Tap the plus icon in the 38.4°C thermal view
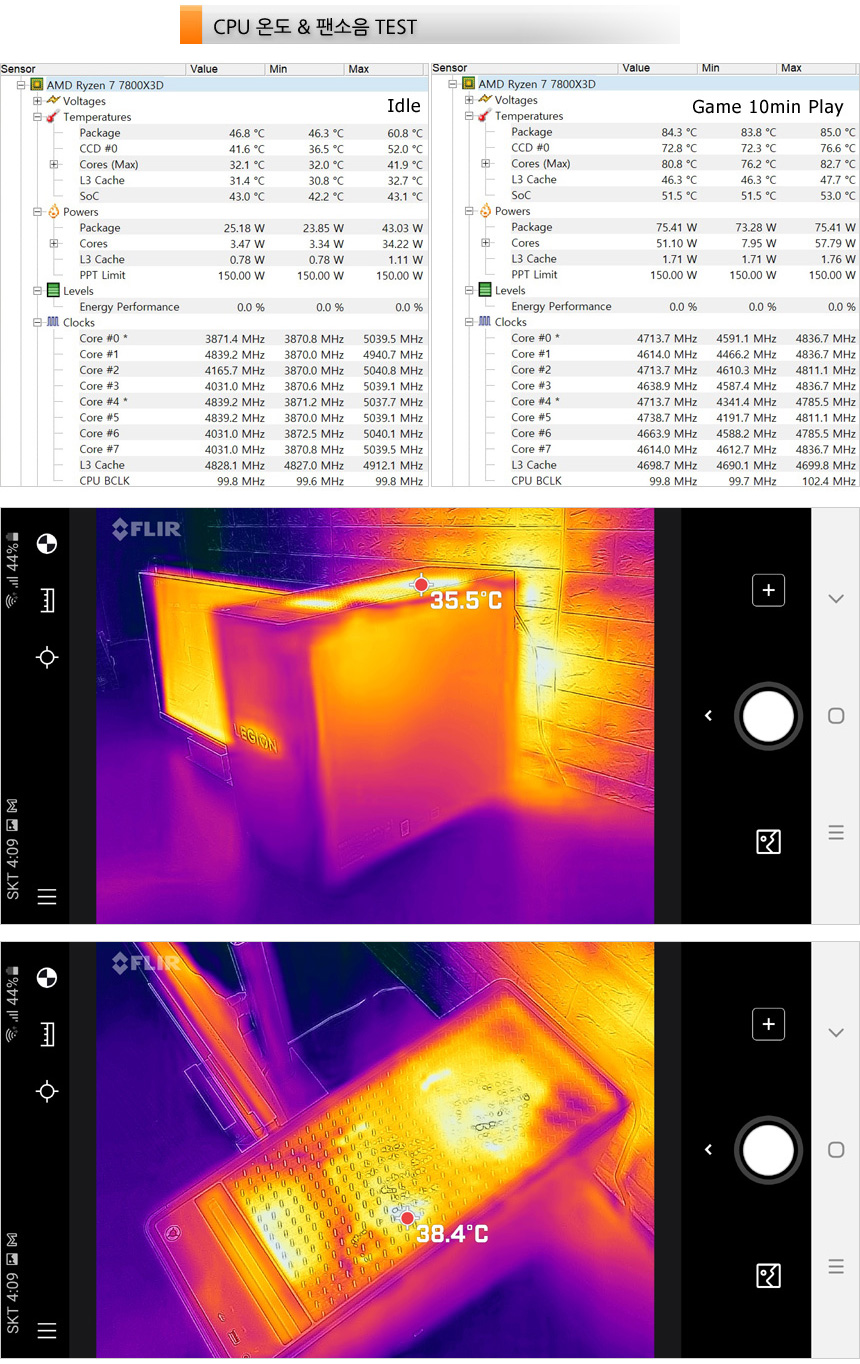 click(x=768, y=1024)
